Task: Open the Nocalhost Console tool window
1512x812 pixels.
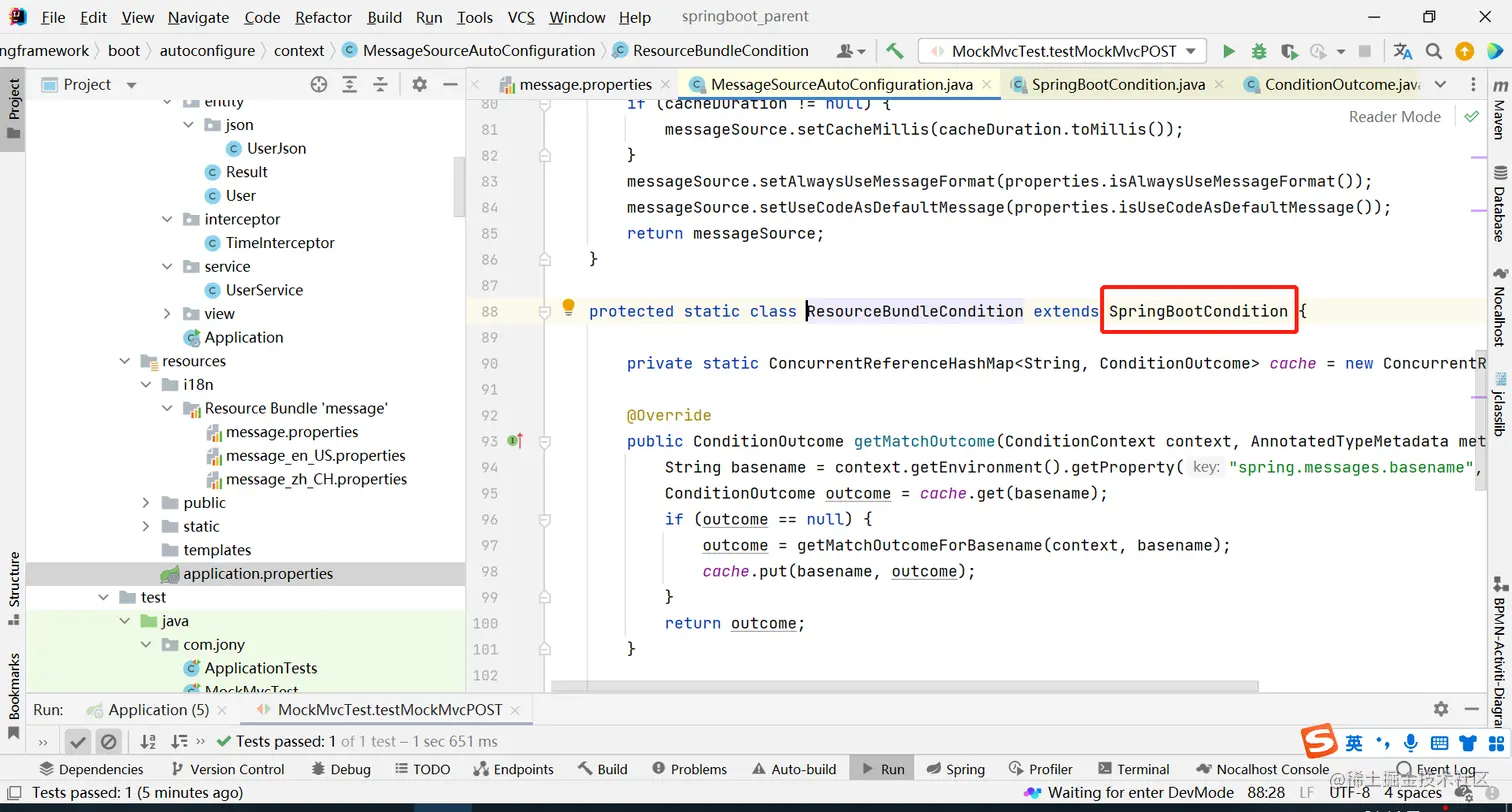Action: point(1262,769)
